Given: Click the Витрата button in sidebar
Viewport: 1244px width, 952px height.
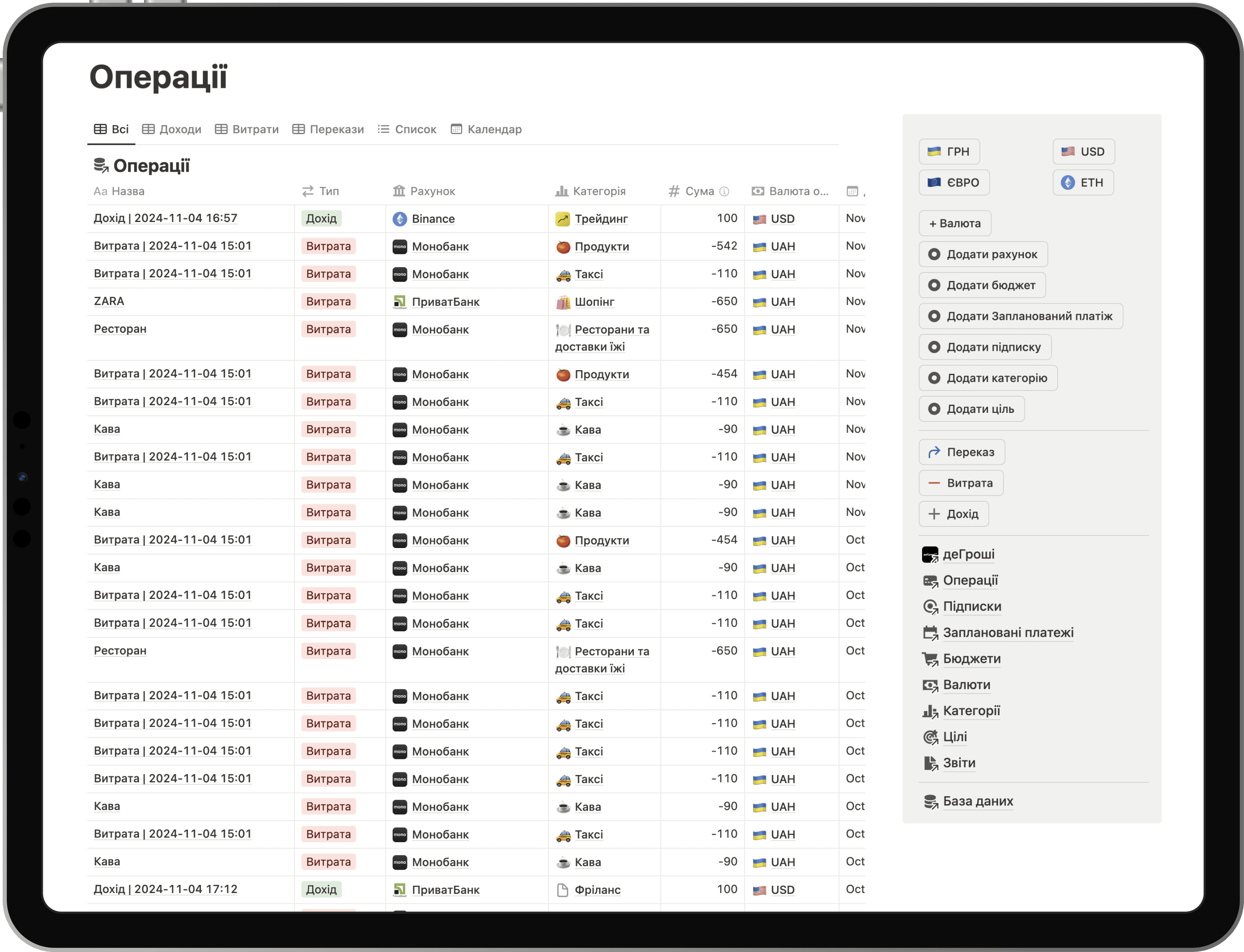Looking at the screenshot, I should 961,483.
